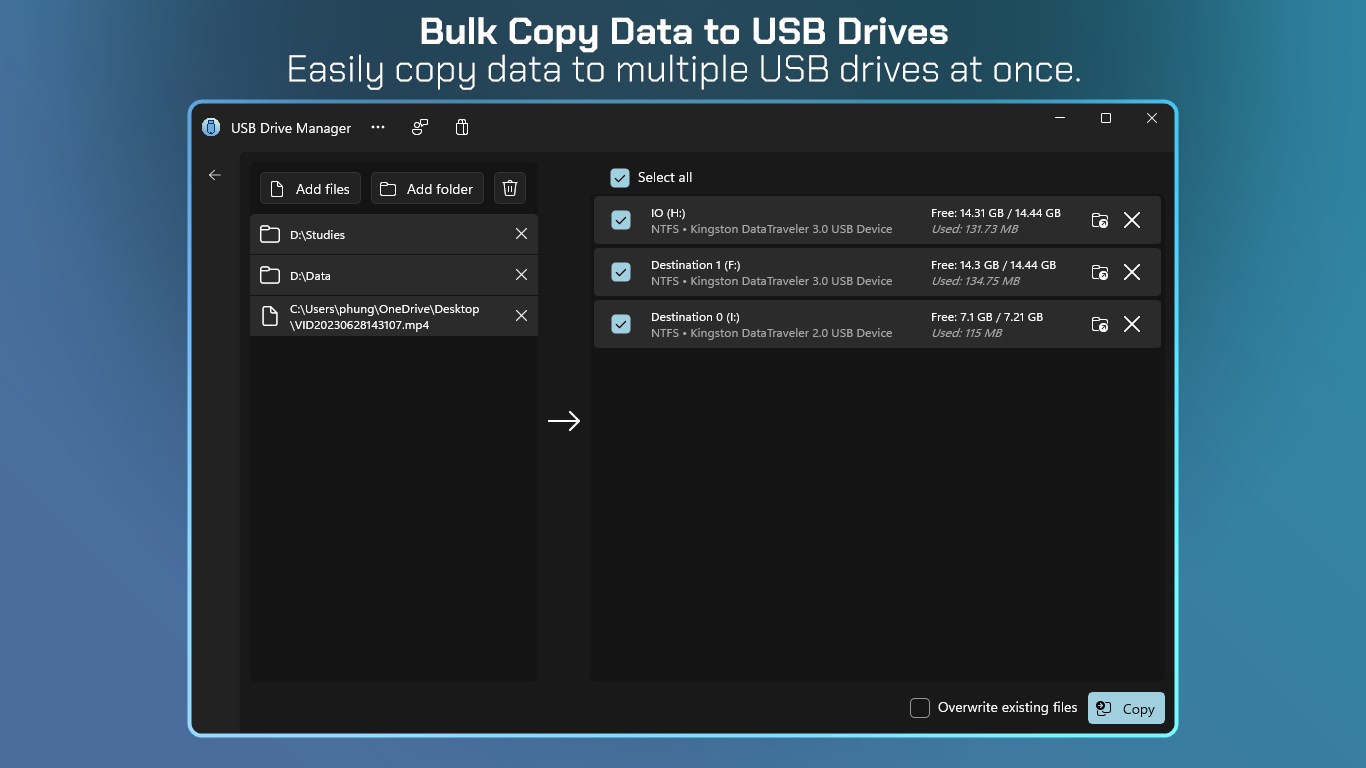Uncheck the Destination 1 (F:) checkbox
1366x768 pixels.
point(621,272)
